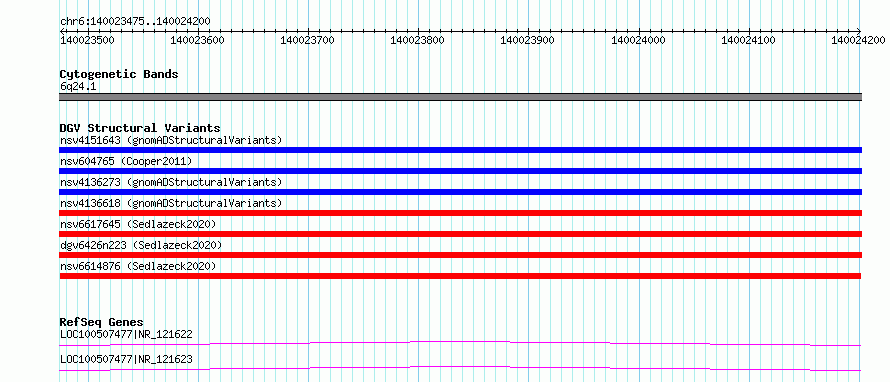
Task: Click the red bar for dgv6426n223
Action: [x=460, y=255]
